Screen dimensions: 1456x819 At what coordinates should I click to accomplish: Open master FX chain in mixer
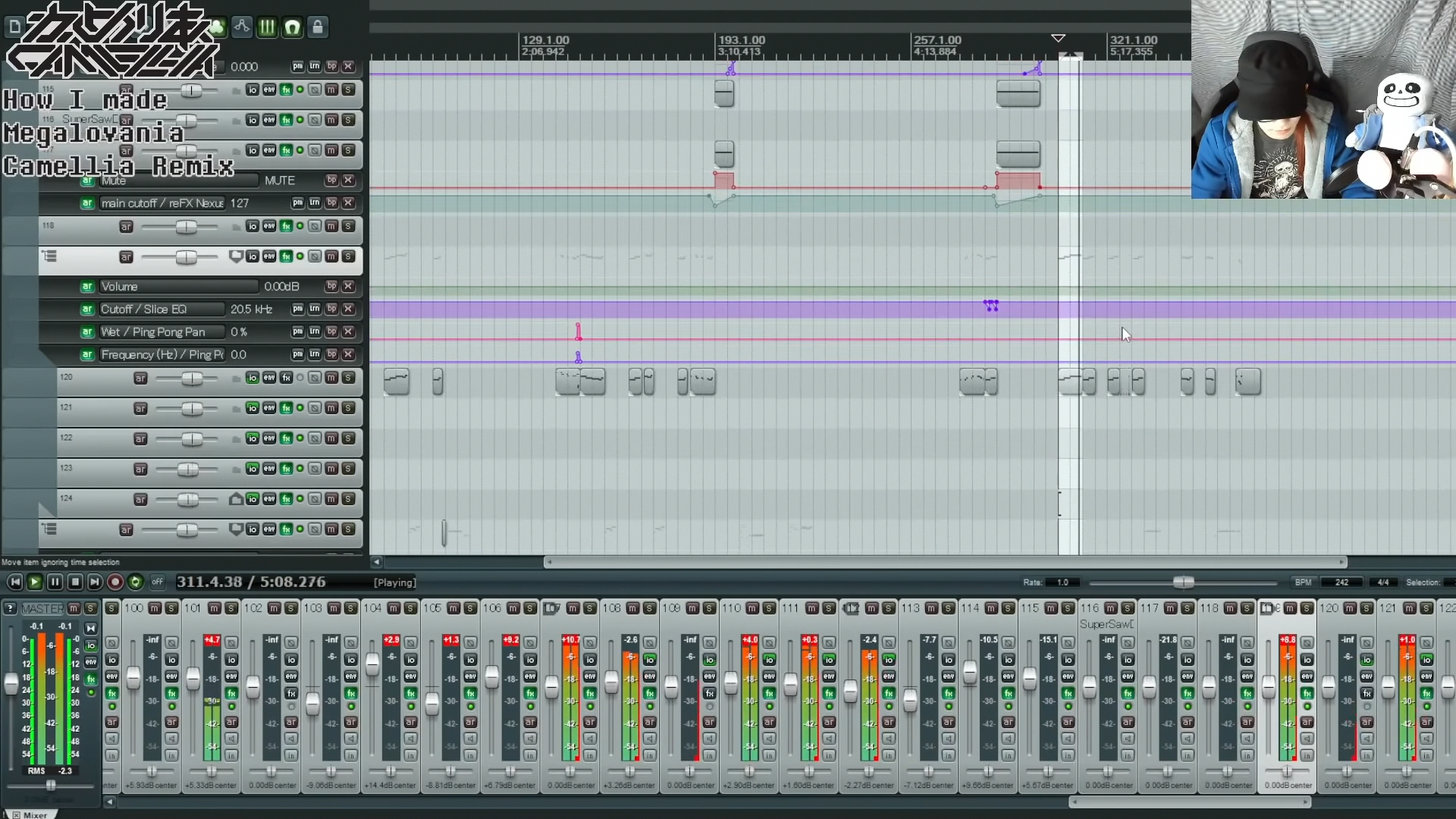pyautogui.click(x=90, y=679)
